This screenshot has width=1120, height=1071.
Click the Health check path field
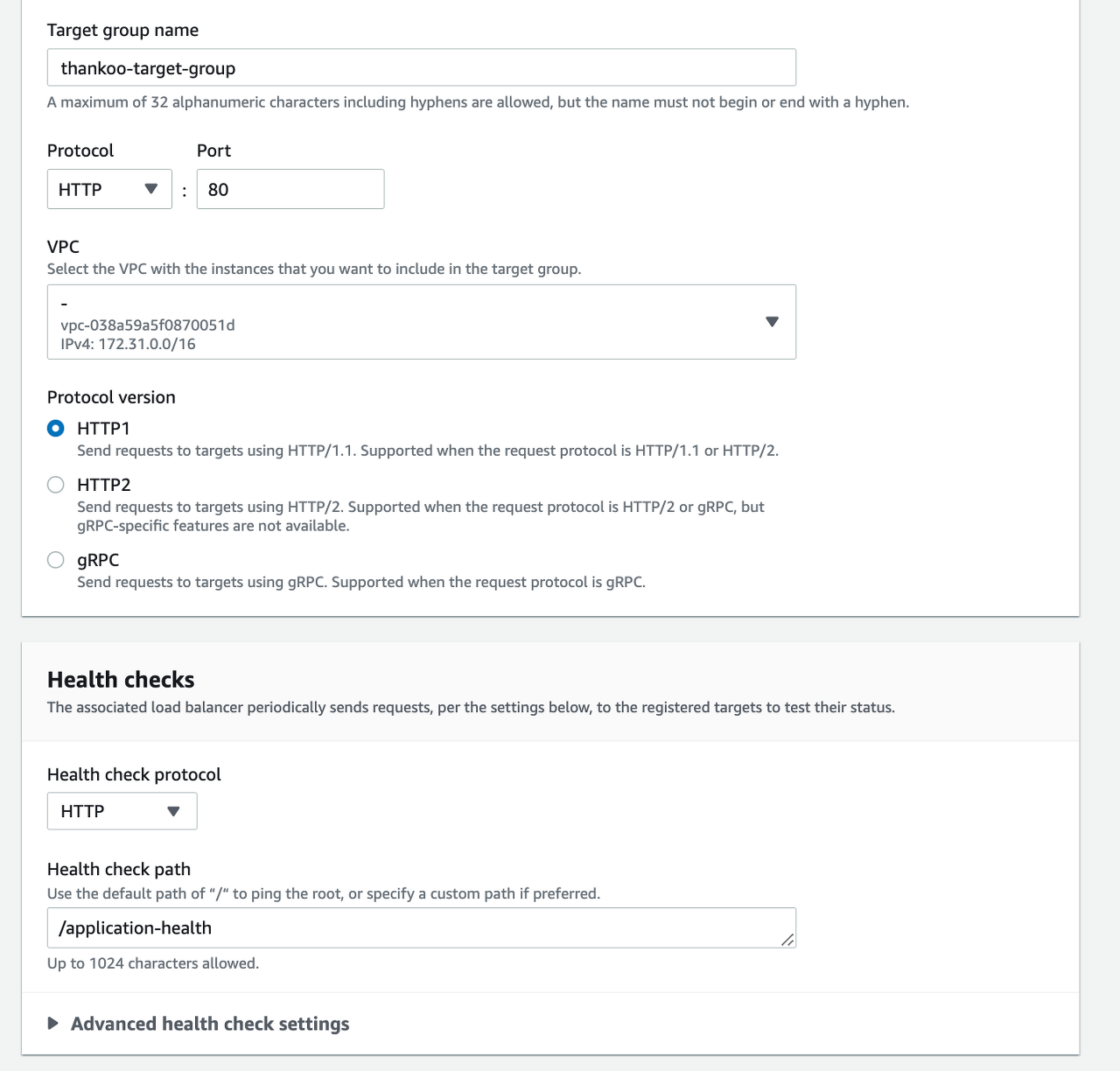coord(422,927)
